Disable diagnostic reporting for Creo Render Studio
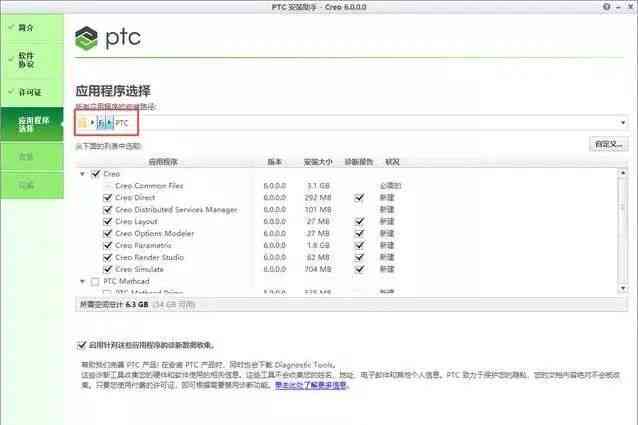This screenshot has height=425, width=638. click(359, 257)
